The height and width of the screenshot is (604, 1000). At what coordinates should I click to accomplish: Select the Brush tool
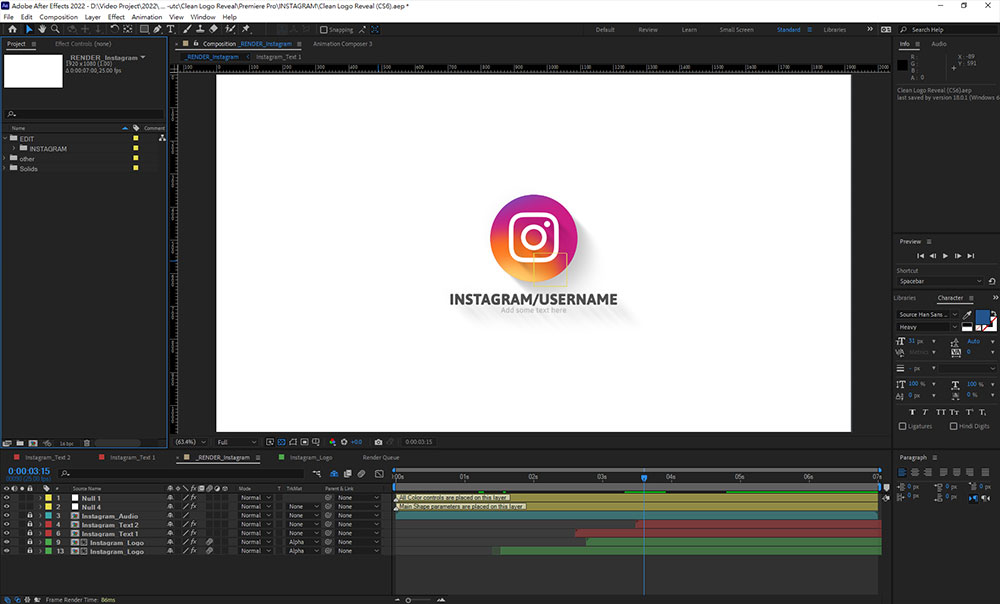[187, 29]
